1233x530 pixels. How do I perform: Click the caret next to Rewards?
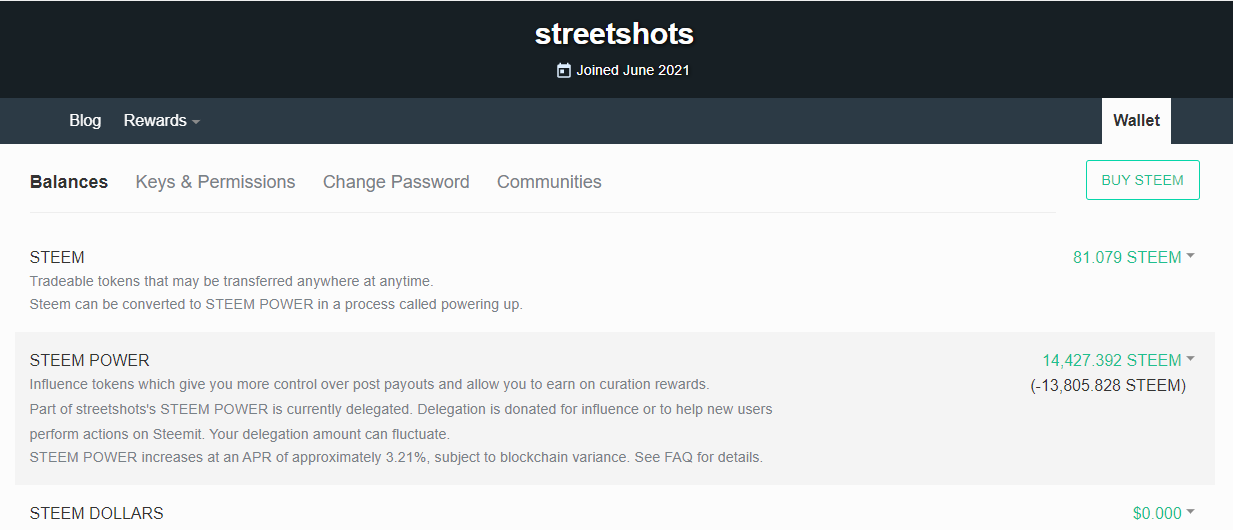click(196, 122)
